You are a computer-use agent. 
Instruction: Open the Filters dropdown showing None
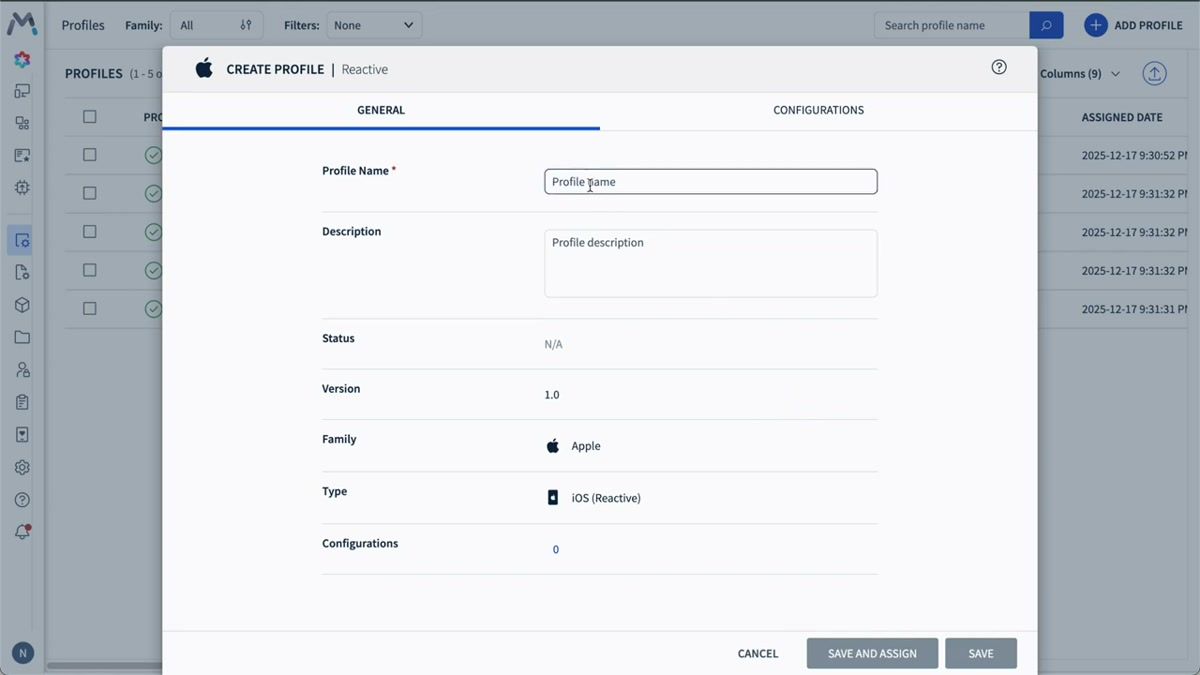point(374,24)
